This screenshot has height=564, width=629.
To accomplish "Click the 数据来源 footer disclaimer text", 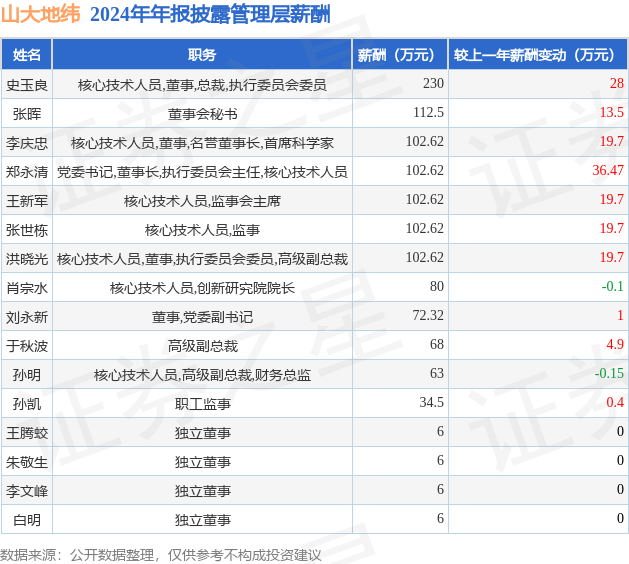I will click(x=161, y=555).
